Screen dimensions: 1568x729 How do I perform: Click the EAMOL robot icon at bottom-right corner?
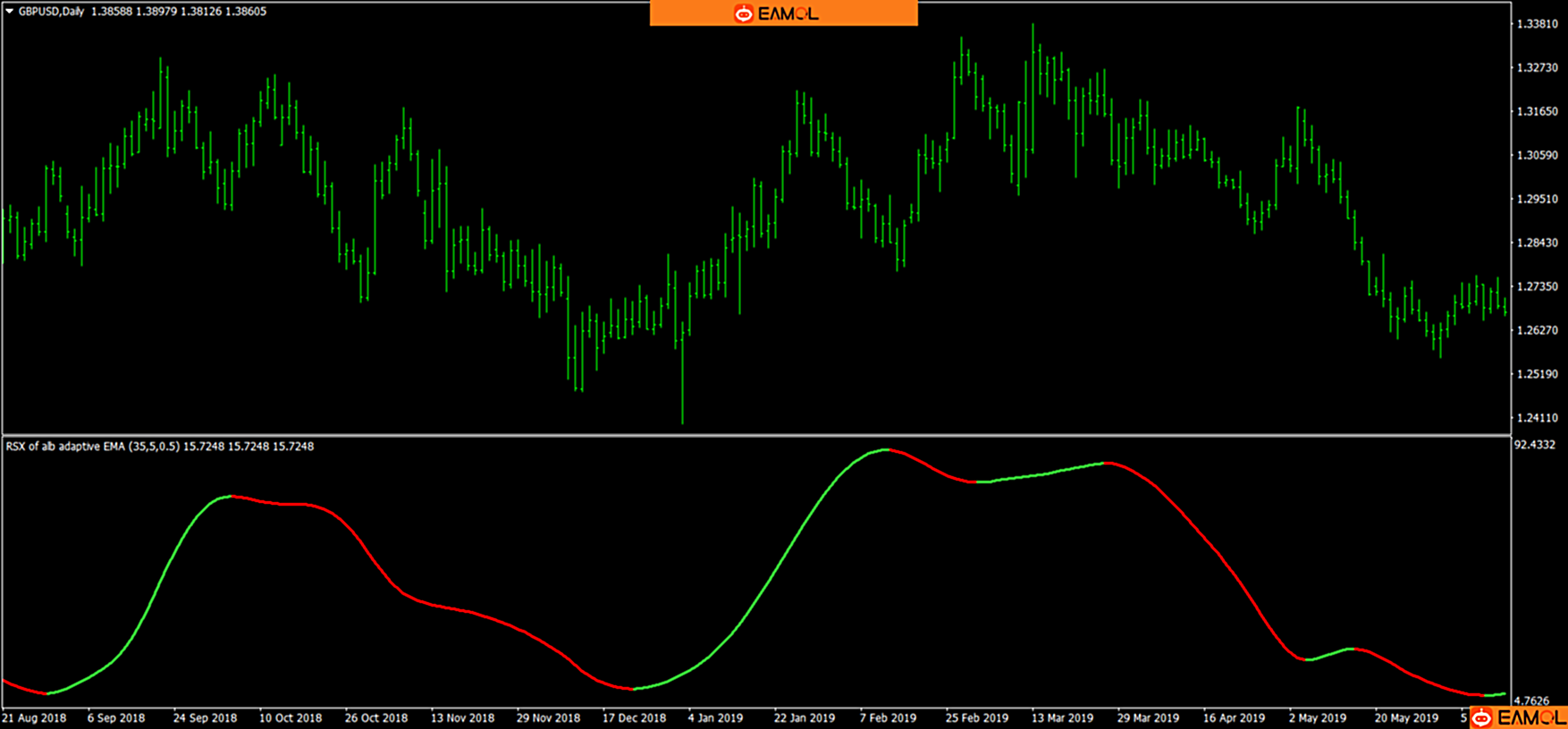point(1482,718)
